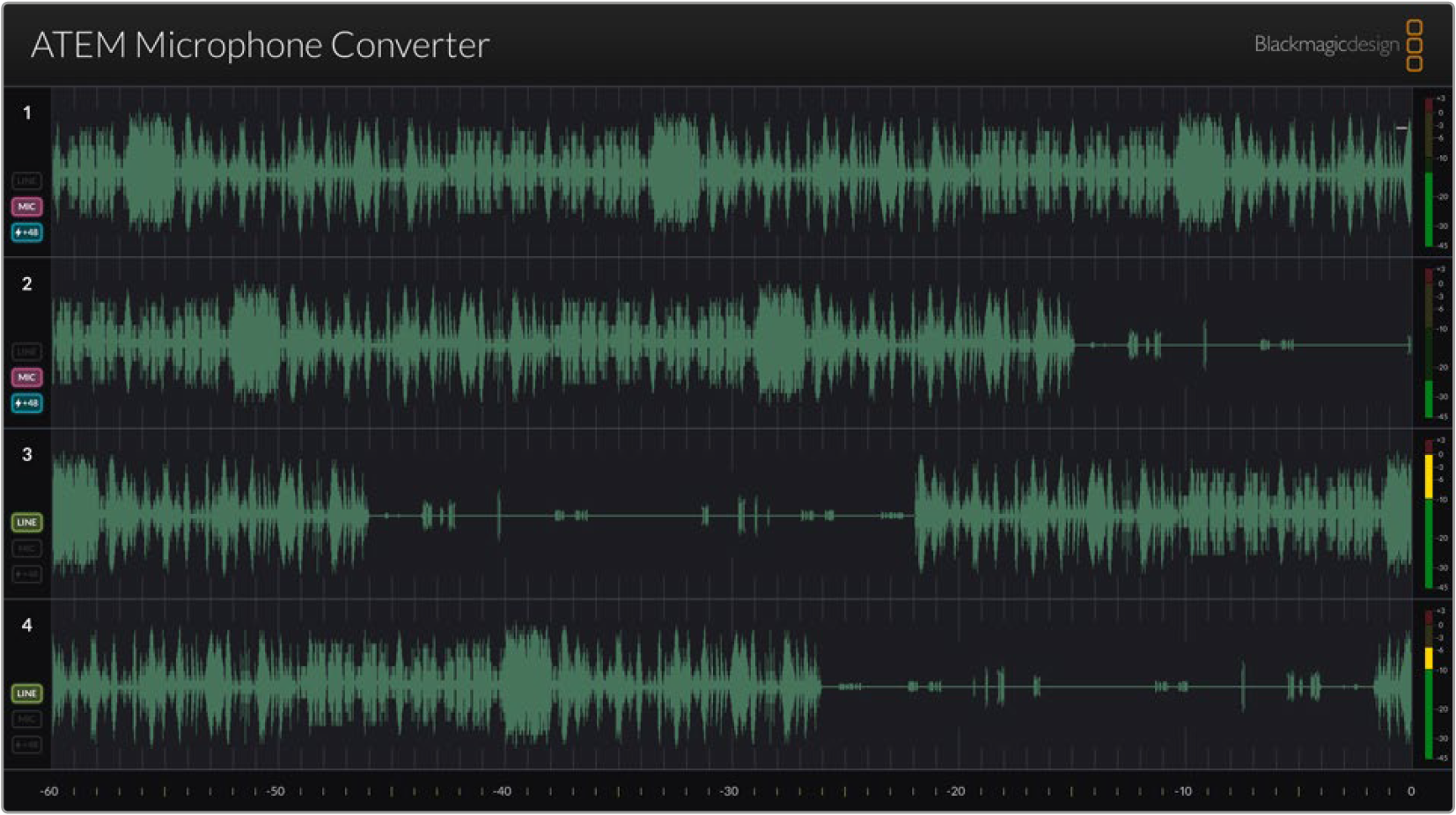Click the -20 mark on the time scale
Image resolution: width=1456 pixels, height=815 pixels.
click(956, 791)
